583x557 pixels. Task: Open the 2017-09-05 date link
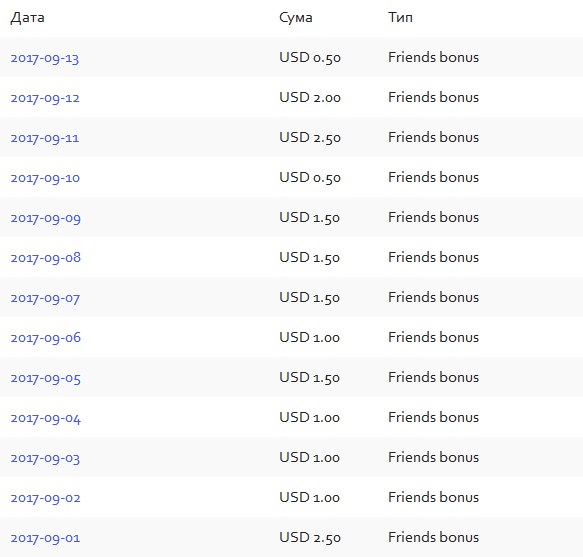[45, 378]
